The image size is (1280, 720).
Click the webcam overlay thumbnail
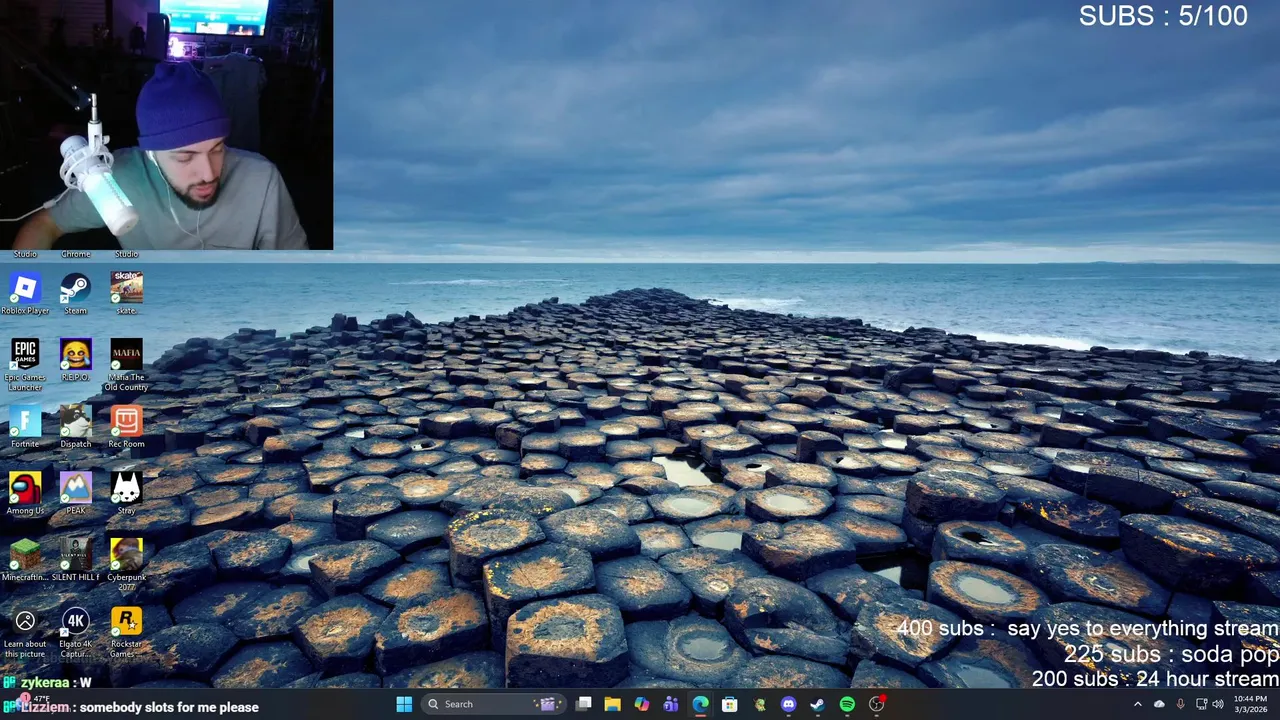click(x=166, y=124)
